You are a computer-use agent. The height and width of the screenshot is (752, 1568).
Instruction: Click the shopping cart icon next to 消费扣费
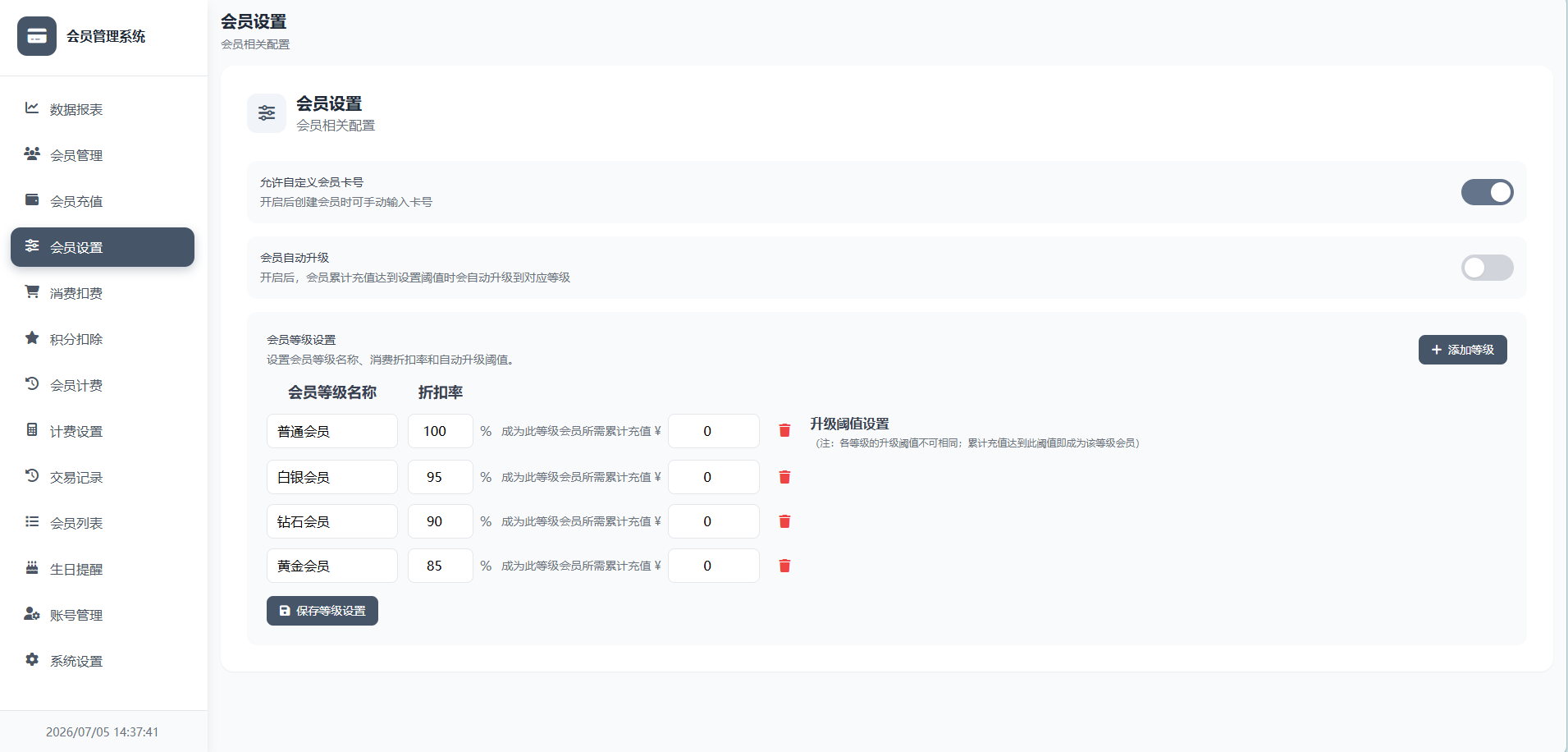pos(32,292)
